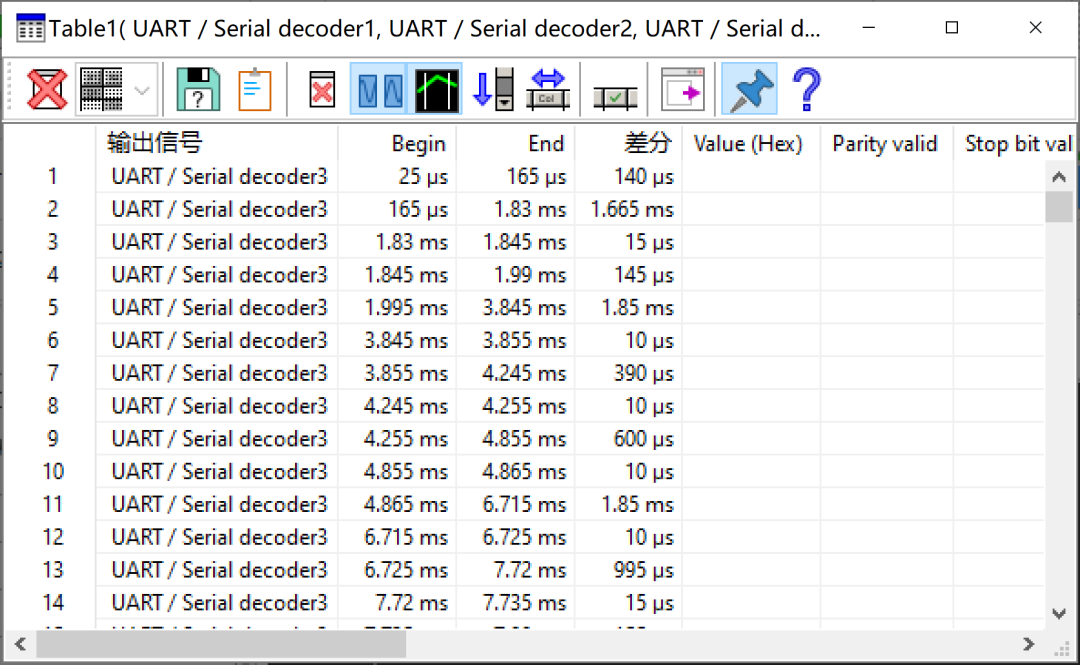Click the blue down-arrow auto-scroll icon
1080x665 pixels.
click(x=493, y=89)
